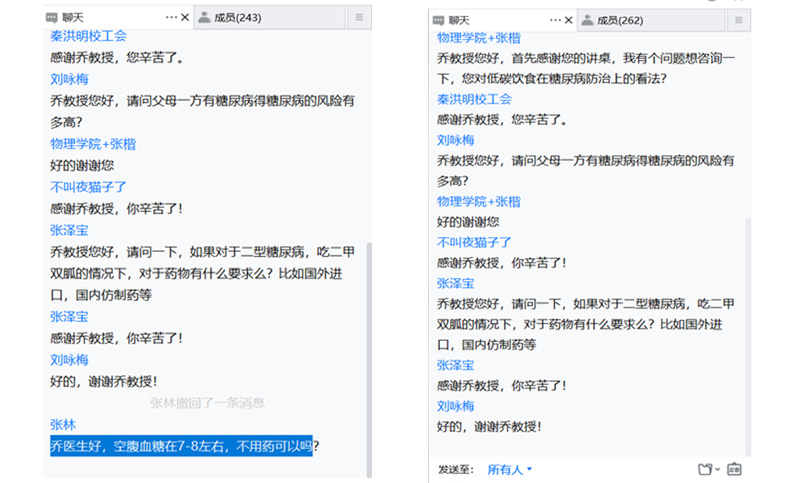
Task: Switch to the 成员(243) tab
Action: click(x=230, y=17)
